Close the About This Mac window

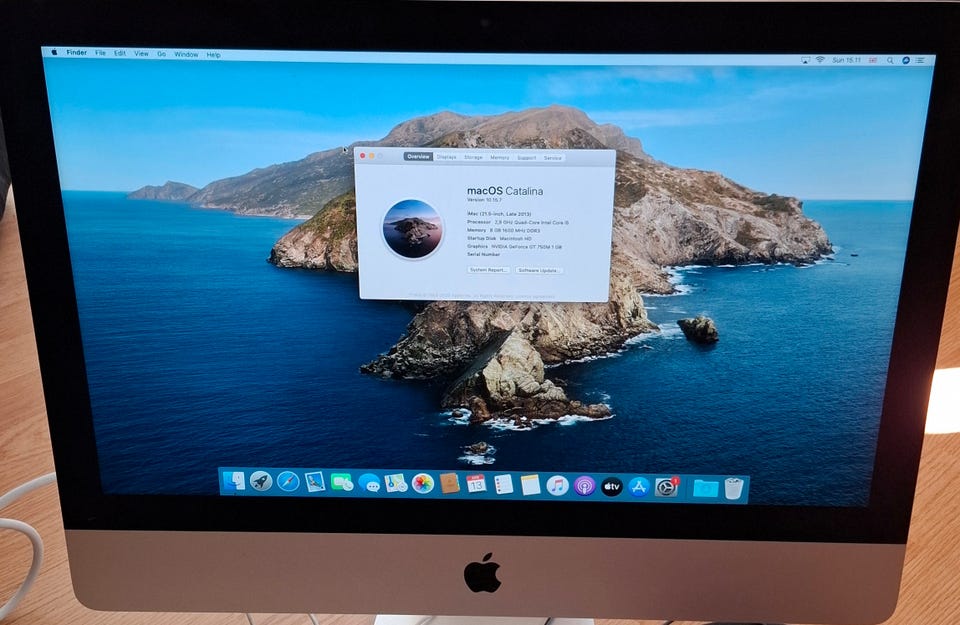pos(362,156)
